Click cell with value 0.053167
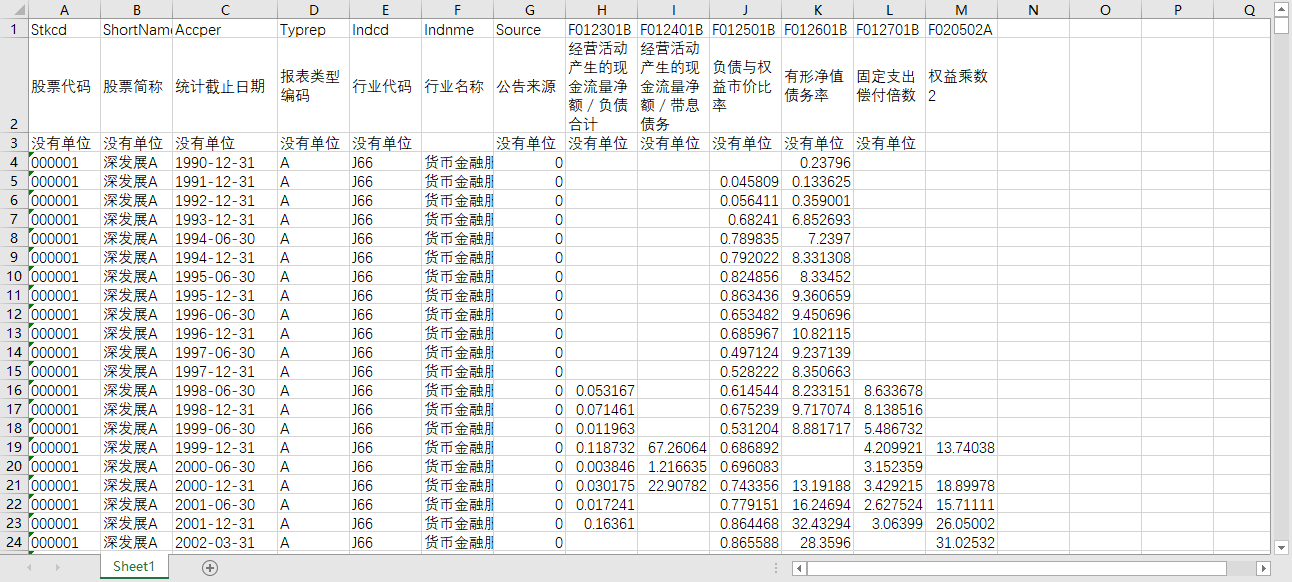The width and height of the screenshot is (1292, 582). [601, 390]
